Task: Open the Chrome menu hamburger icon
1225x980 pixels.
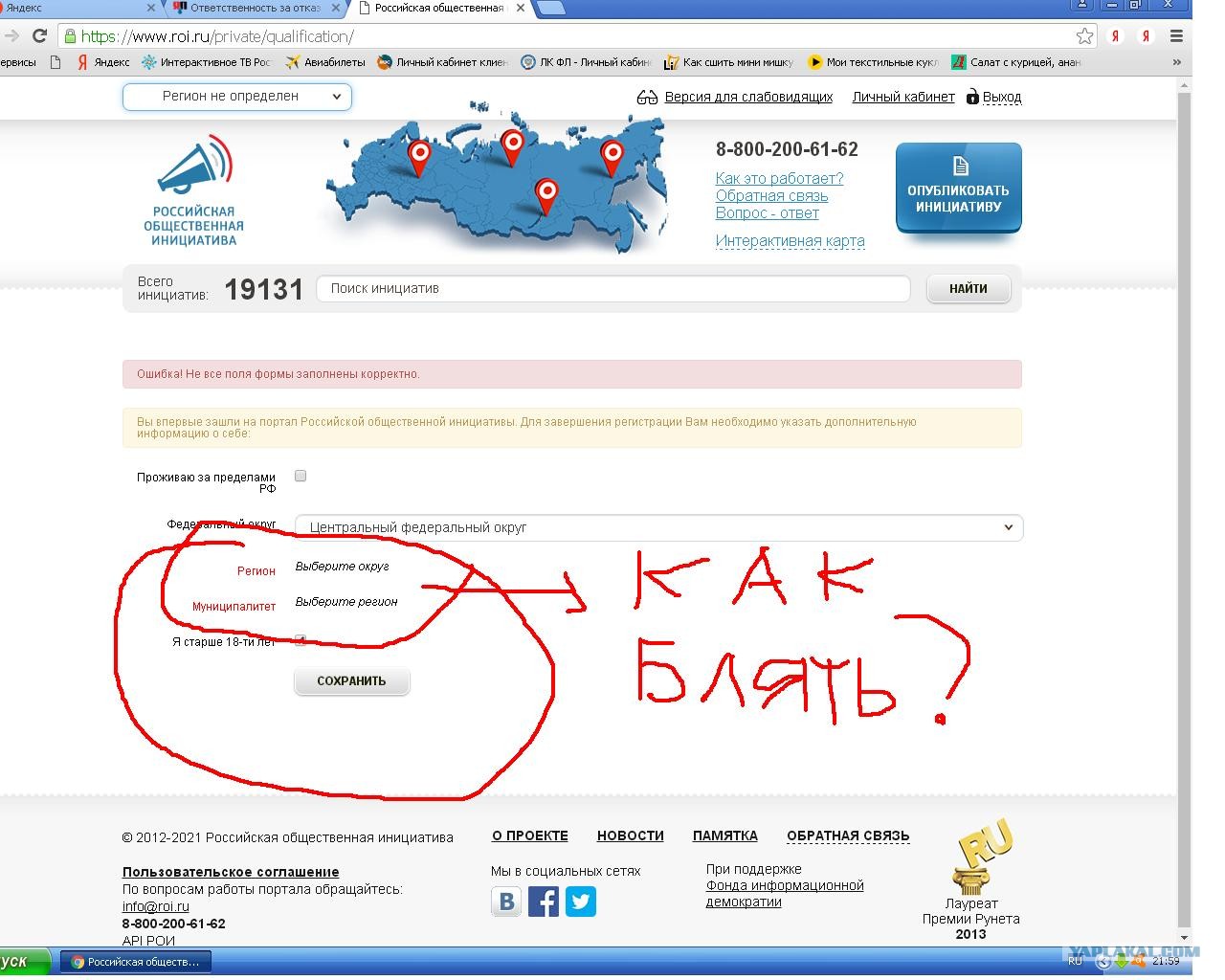Action: click(1176, 36)
